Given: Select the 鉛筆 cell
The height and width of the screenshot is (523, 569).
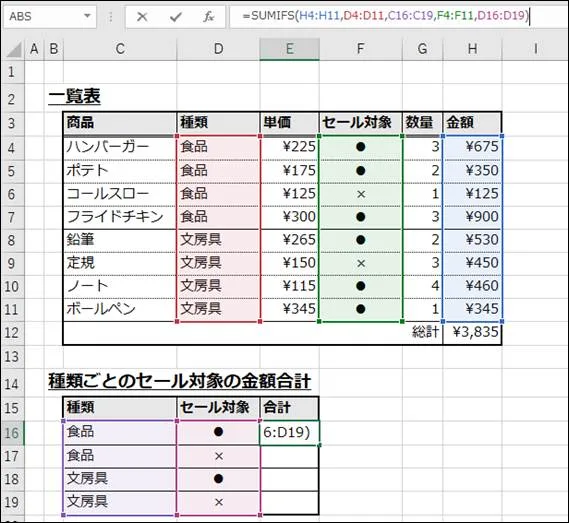Looking at the screenshot, I should tap(120, 240).
